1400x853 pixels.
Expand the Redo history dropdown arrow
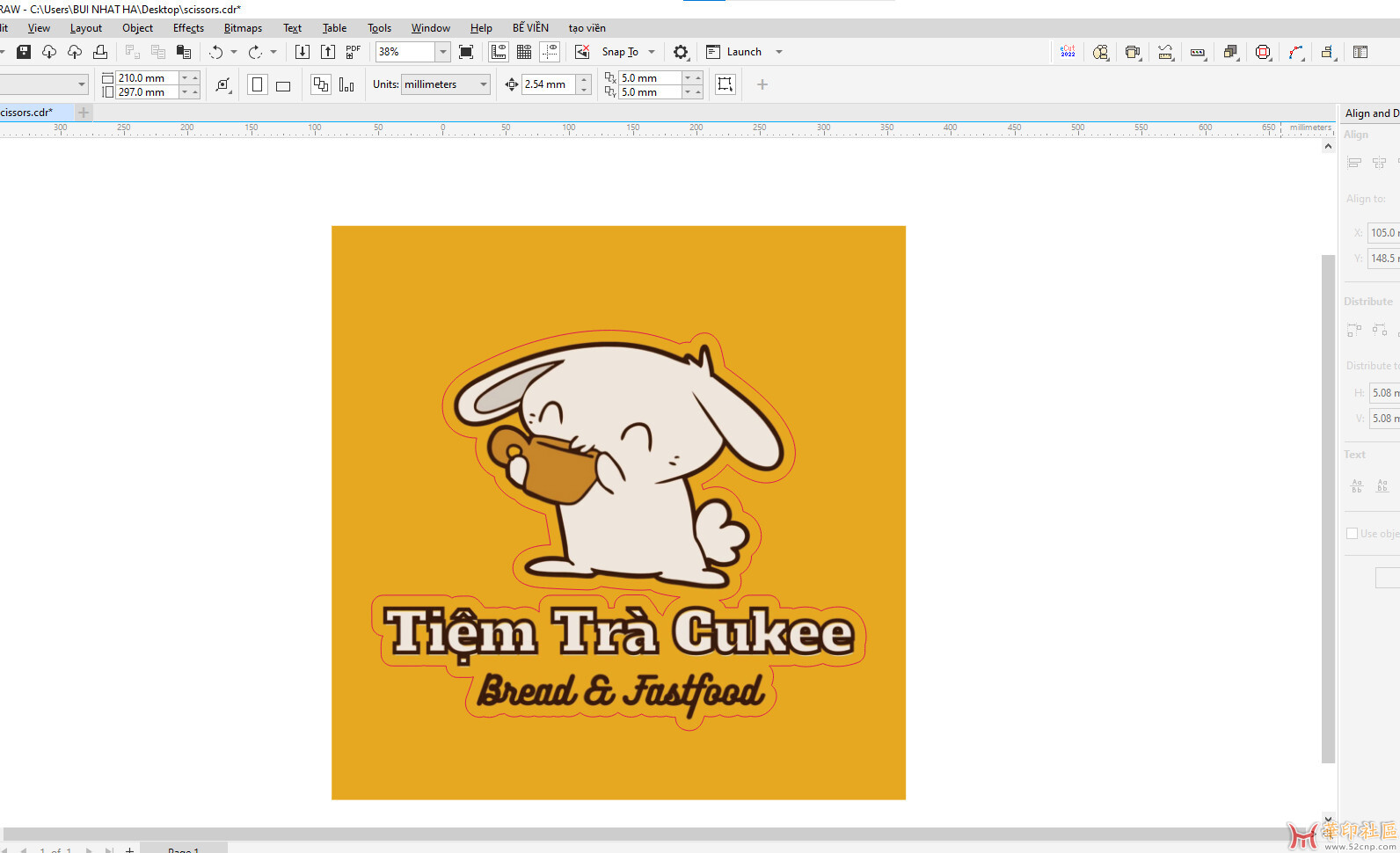tap(273, 52)
